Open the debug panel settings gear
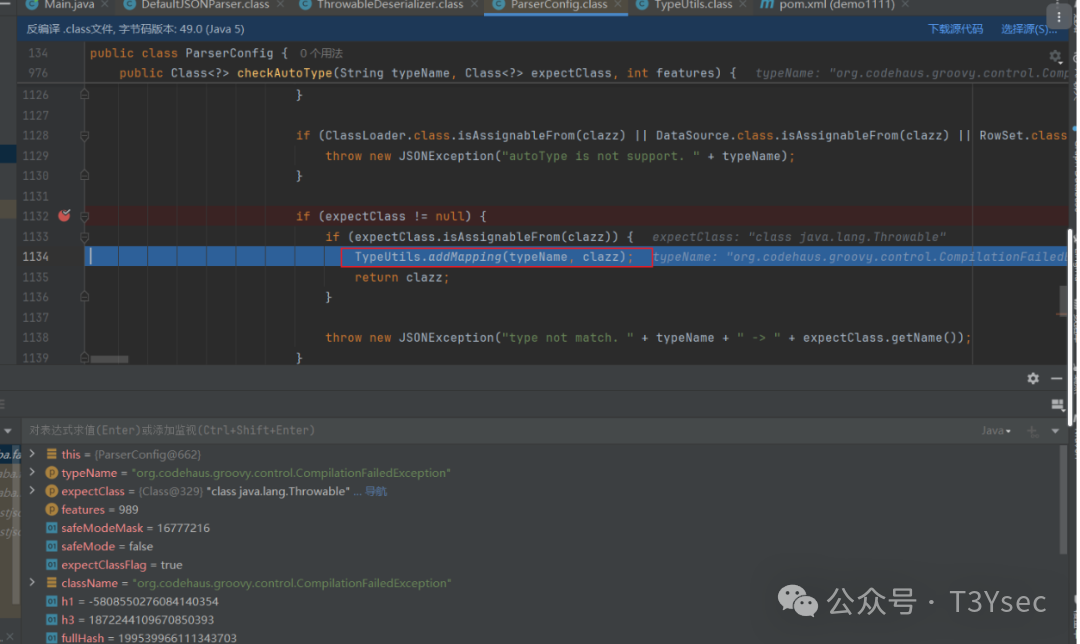 click(1033, 378)
